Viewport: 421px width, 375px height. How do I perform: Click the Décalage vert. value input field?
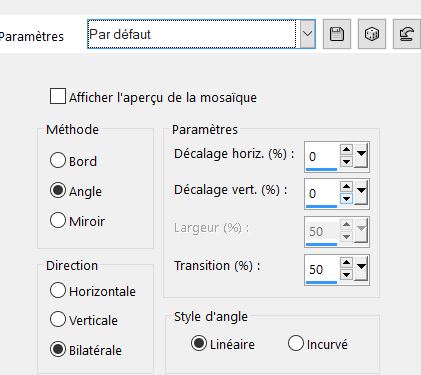point(322,193)
